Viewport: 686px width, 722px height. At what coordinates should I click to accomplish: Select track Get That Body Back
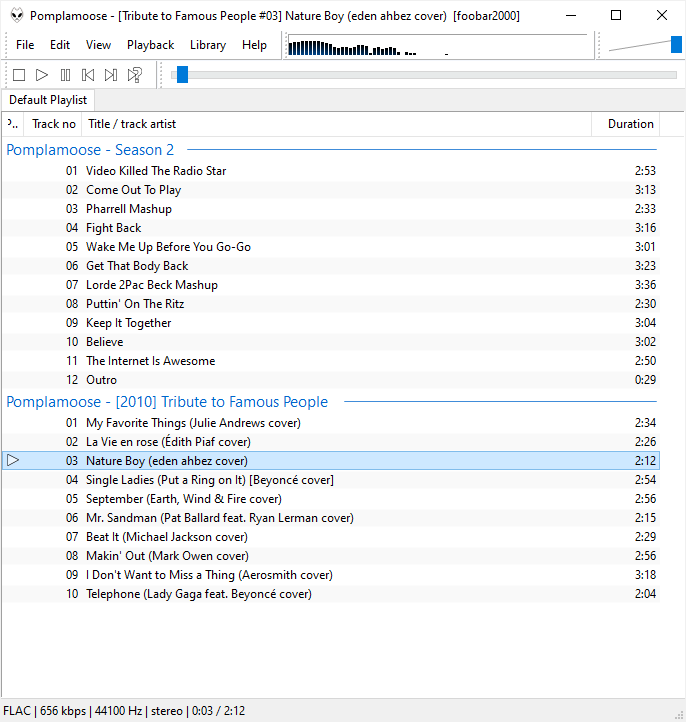[331, 266]
